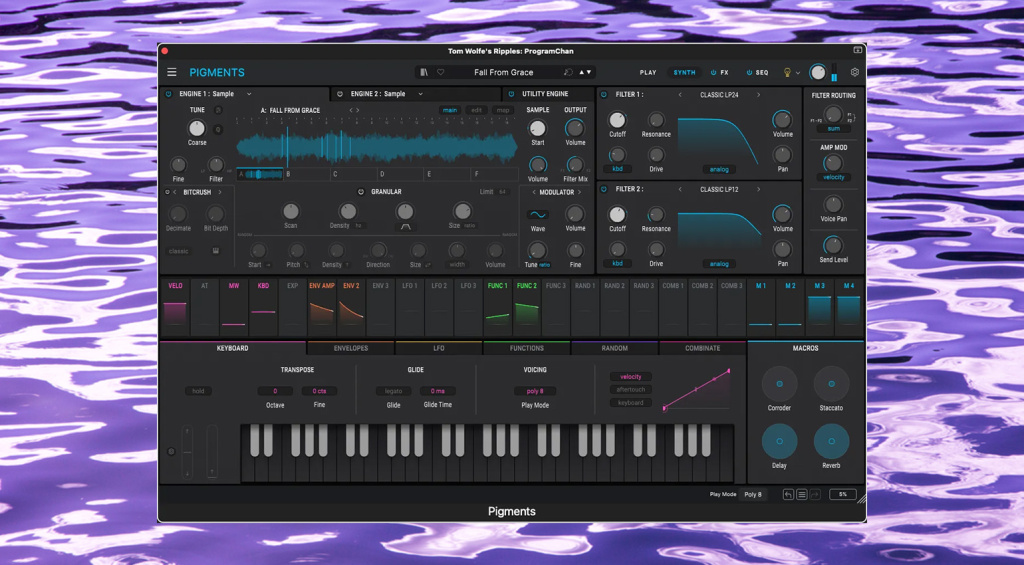
Task: Click the bitcrush classic mode button
Action: point(178,251)
